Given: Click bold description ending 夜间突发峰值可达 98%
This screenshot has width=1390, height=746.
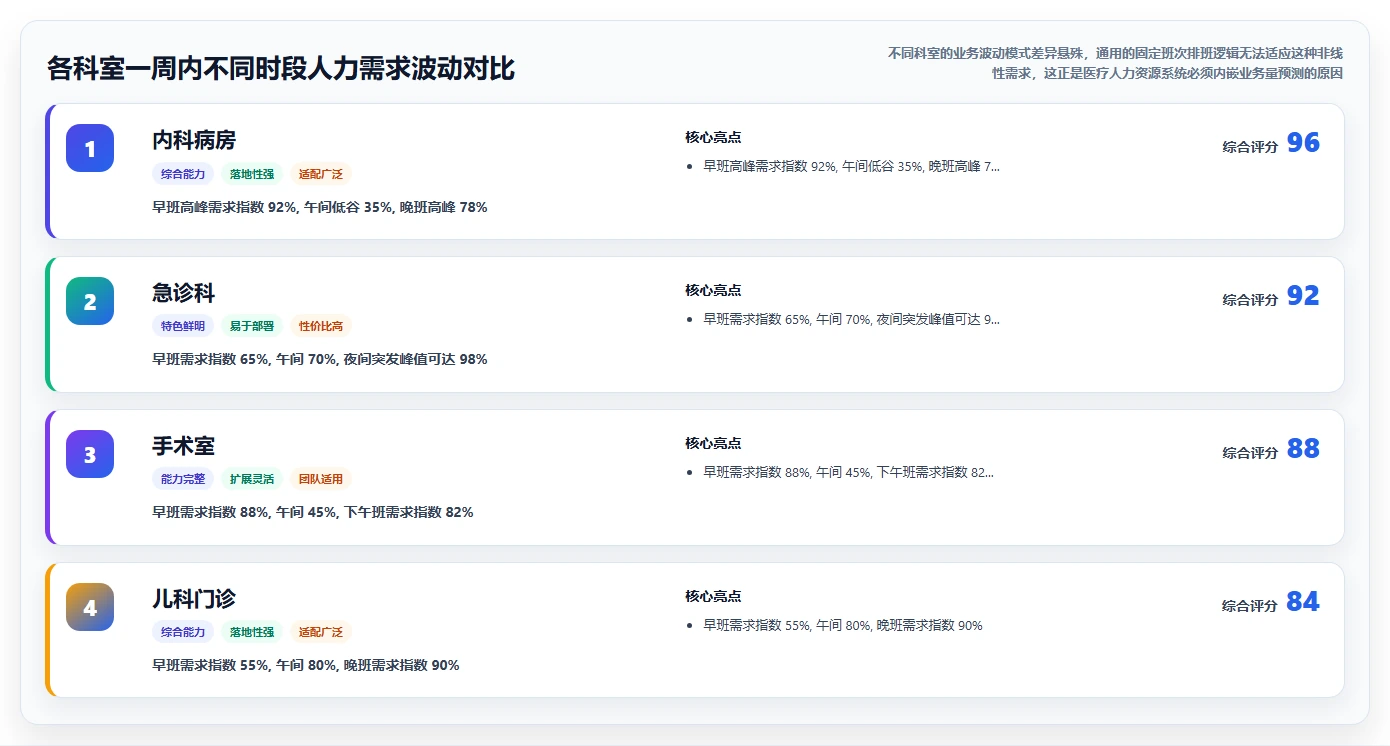Looking at the screenshot, I should point(320,360).
